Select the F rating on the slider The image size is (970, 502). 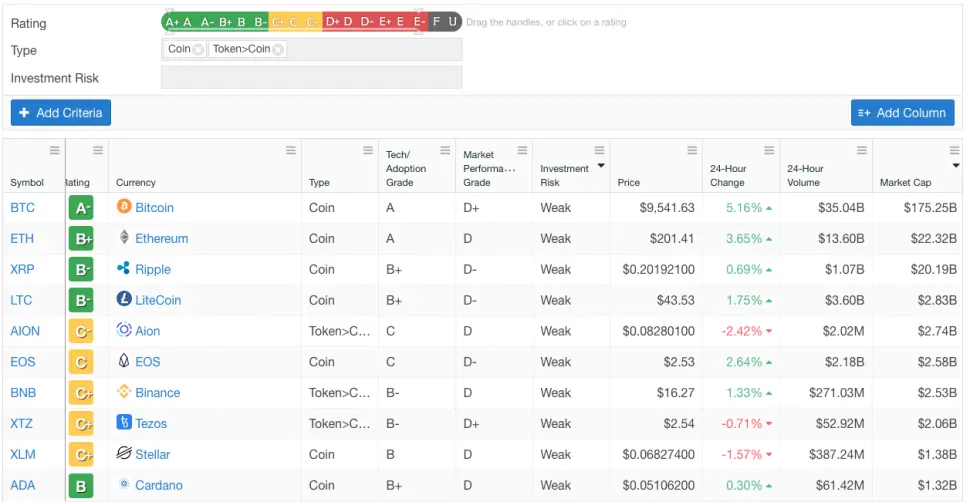(x=437, y=22)
